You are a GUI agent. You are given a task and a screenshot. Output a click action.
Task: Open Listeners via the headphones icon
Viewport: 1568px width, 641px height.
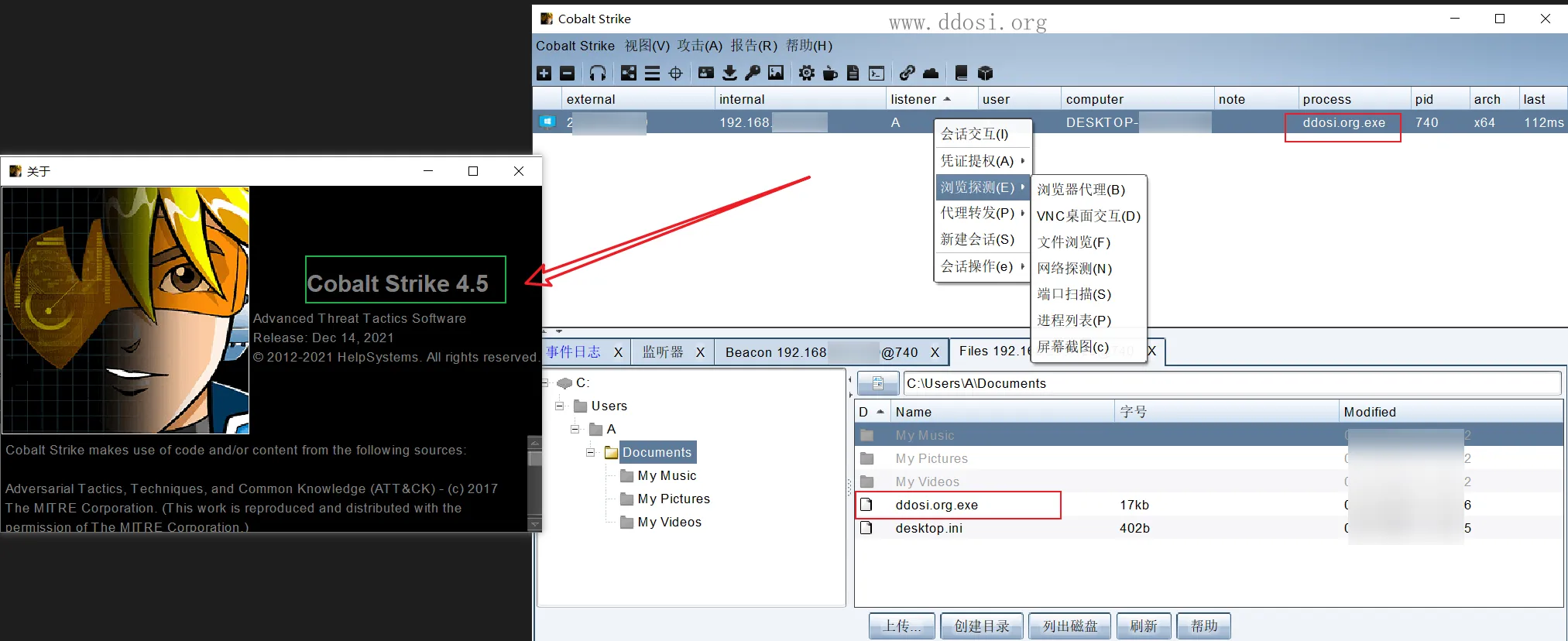click(x=597, y=73)
